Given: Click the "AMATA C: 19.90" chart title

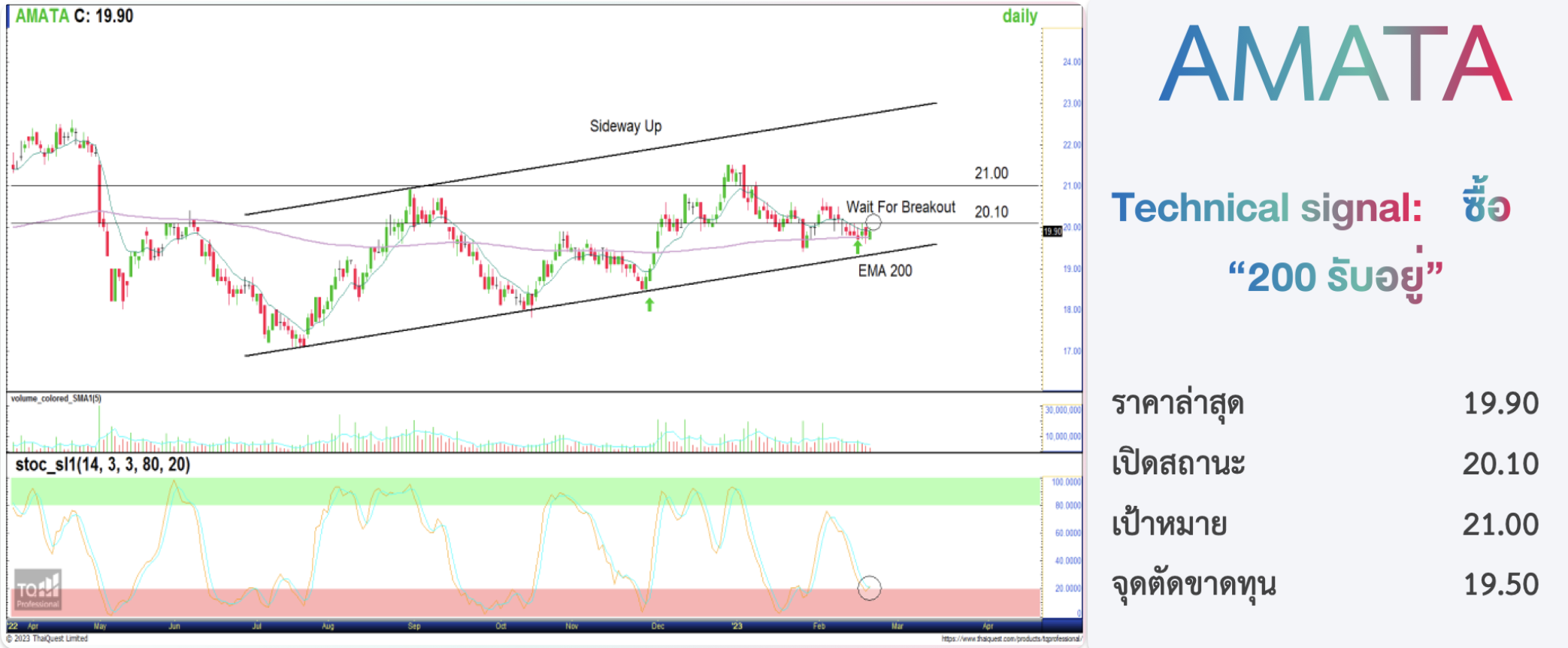Looking at the screenshot, I should (x=74, y=16).
